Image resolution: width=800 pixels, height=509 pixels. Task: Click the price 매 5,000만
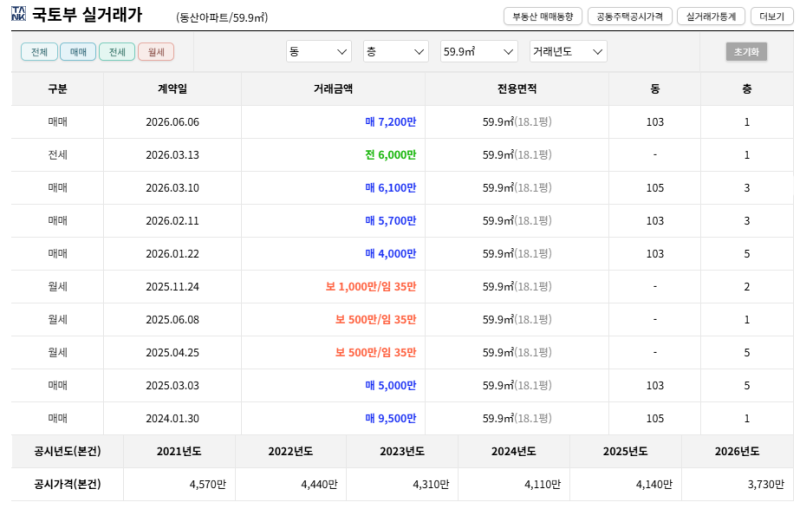391,386
